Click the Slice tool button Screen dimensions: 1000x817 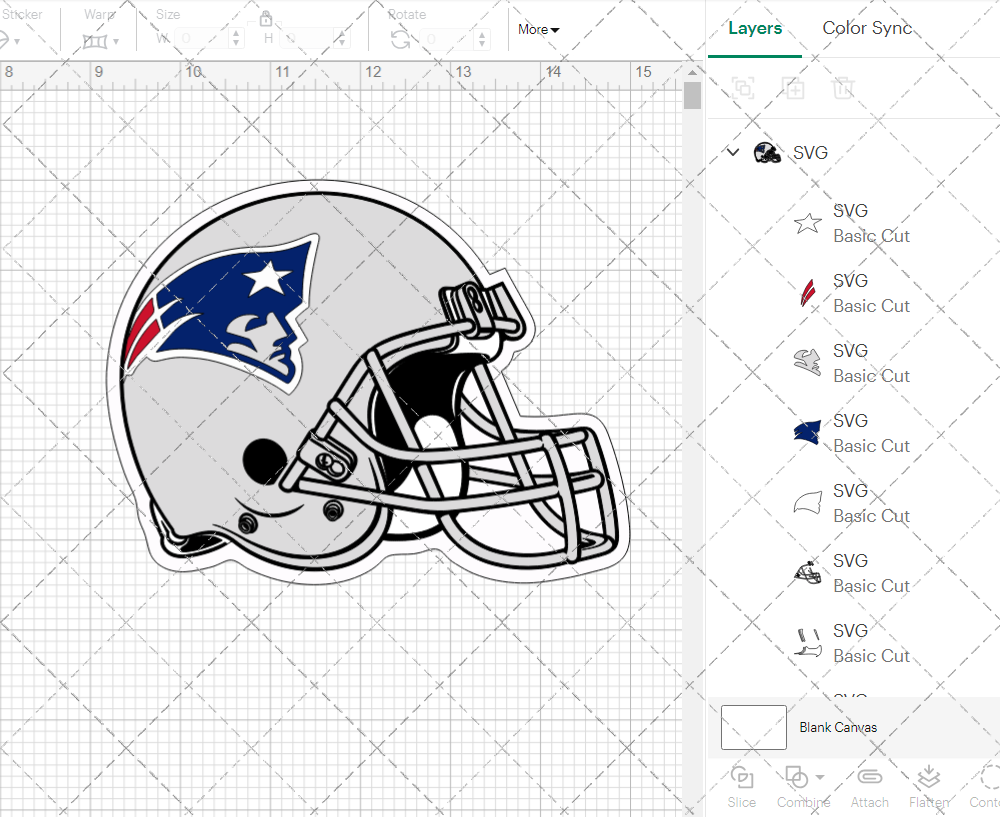[742, 788]
